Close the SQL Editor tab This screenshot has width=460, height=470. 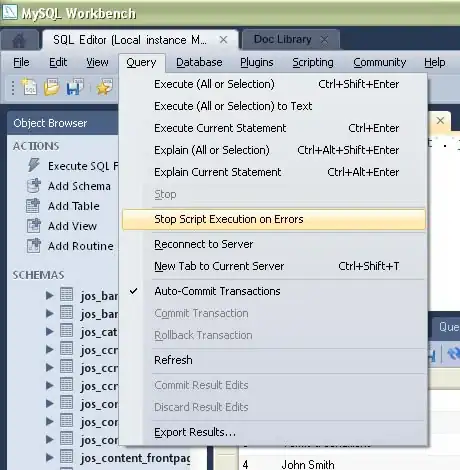click(x=223, y=40)
